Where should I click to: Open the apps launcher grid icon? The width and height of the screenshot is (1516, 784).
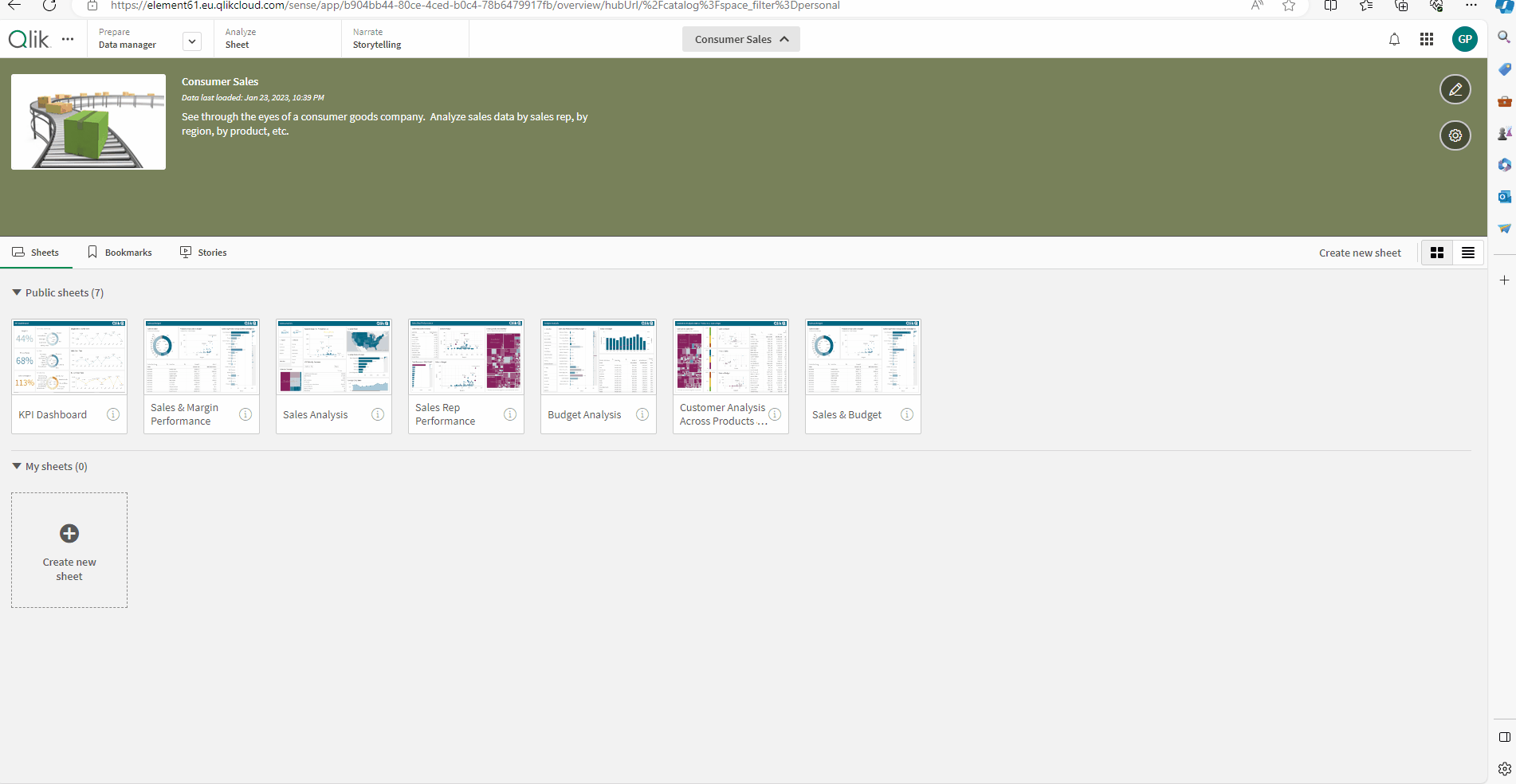click(x=1427, y=39)
